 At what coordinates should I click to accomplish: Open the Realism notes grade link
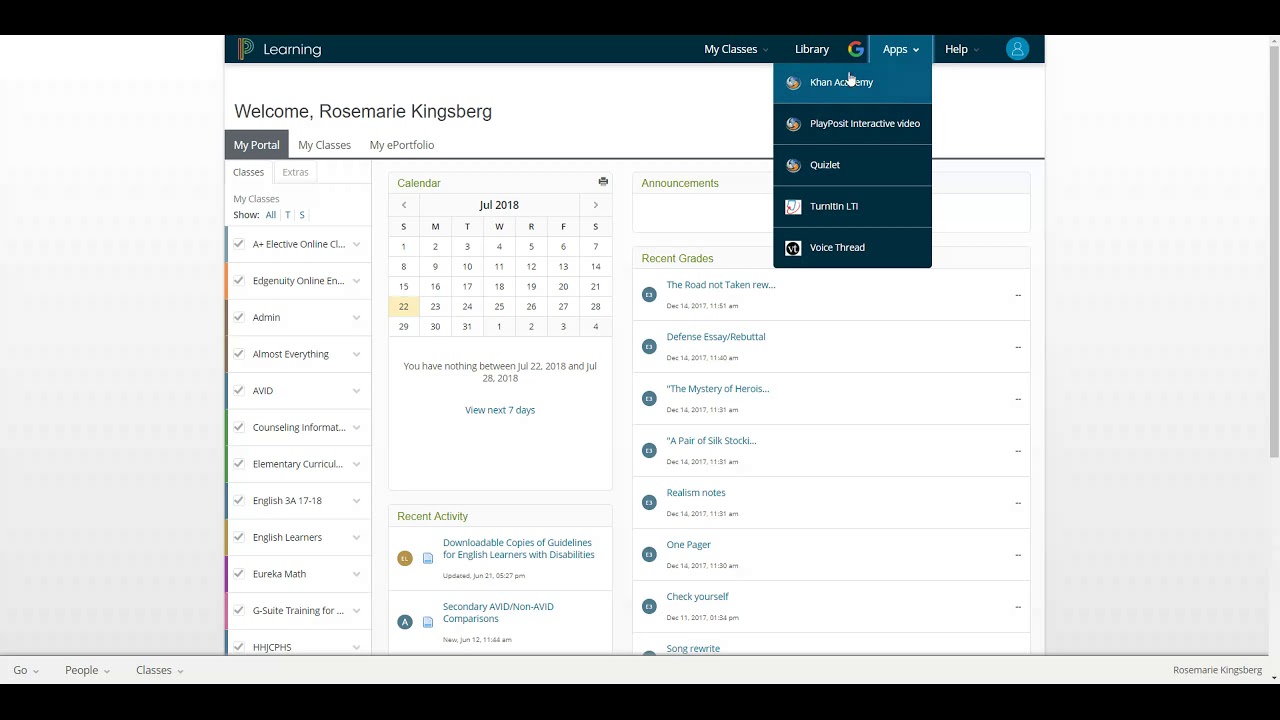[x=696, y=493]
